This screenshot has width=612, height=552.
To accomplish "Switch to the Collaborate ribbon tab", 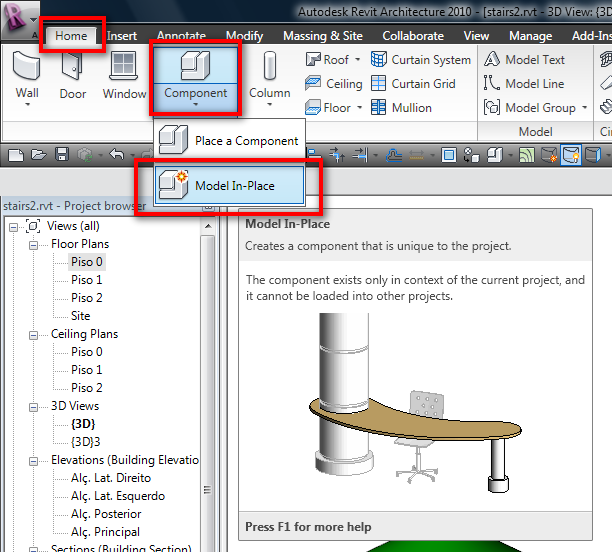I will tap(413, 36).
